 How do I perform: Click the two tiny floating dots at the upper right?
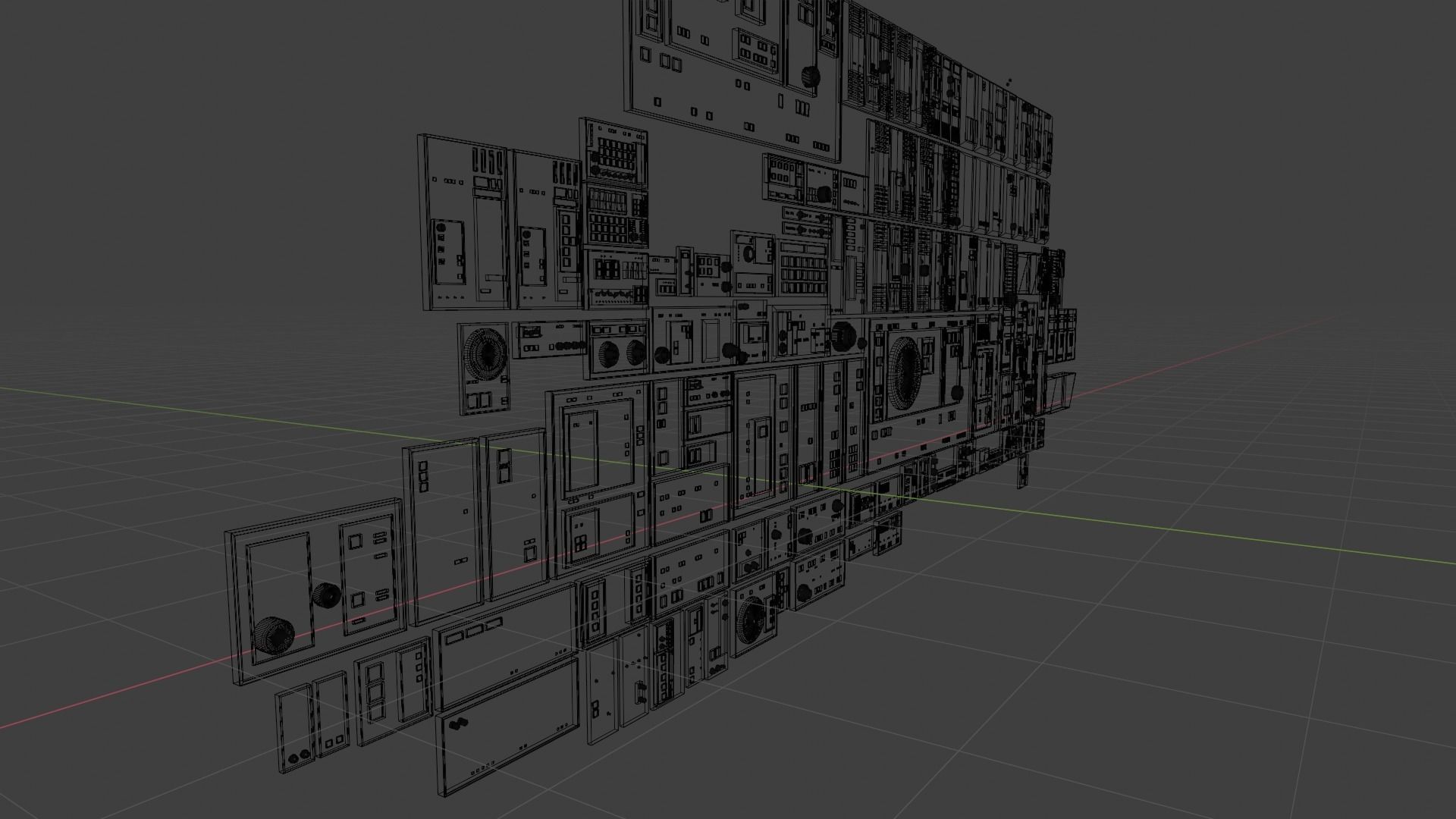tap(1007, 81)
